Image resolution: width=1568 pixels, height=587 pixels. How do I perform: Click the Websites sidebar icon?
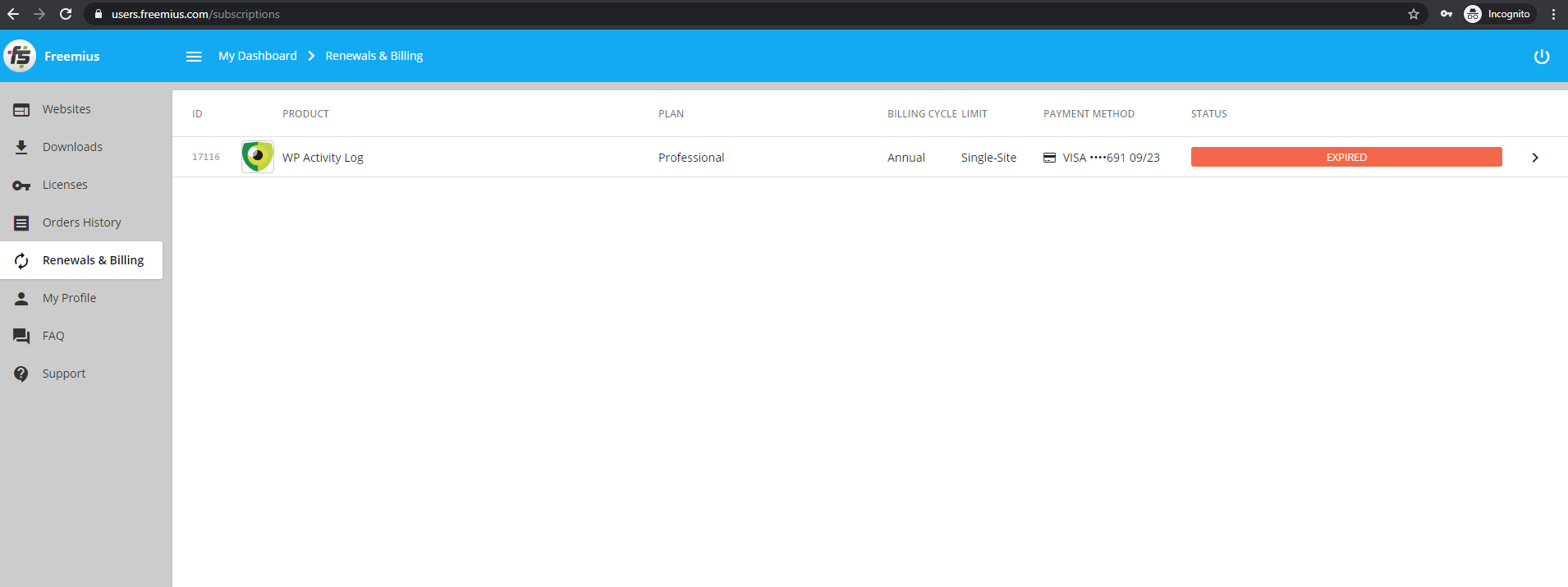point(21,109)
